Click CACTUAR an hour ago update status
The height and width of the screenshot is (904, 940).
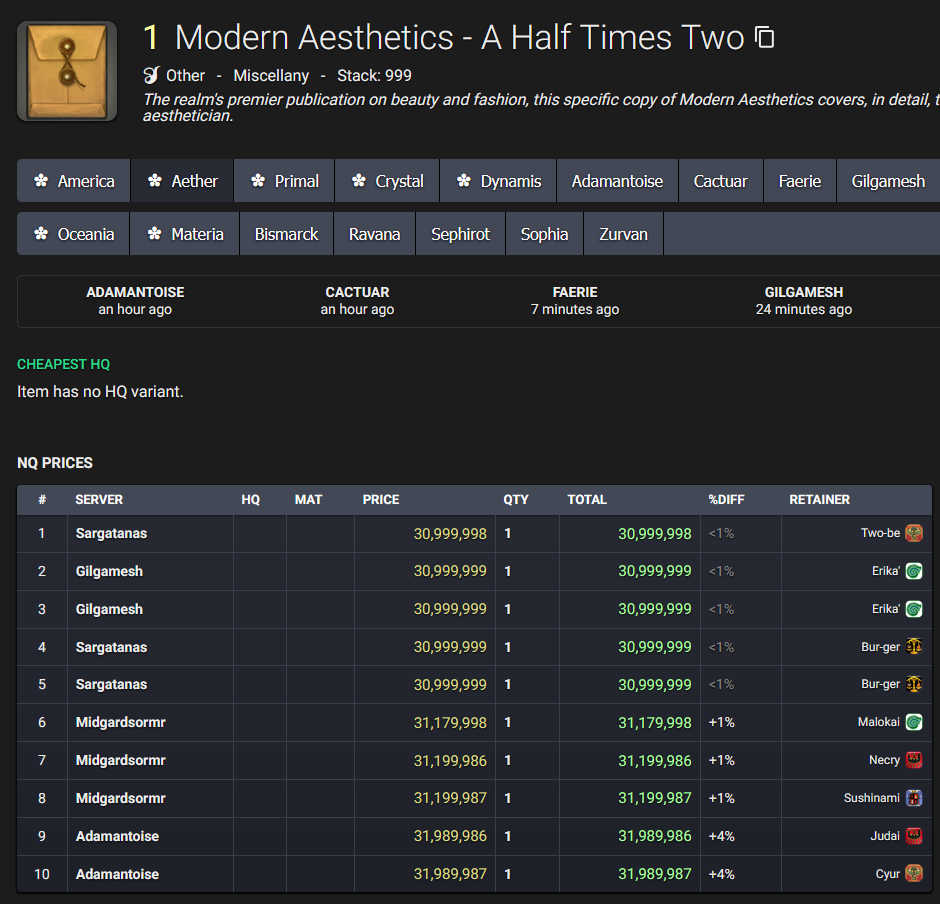pos(357,301)
